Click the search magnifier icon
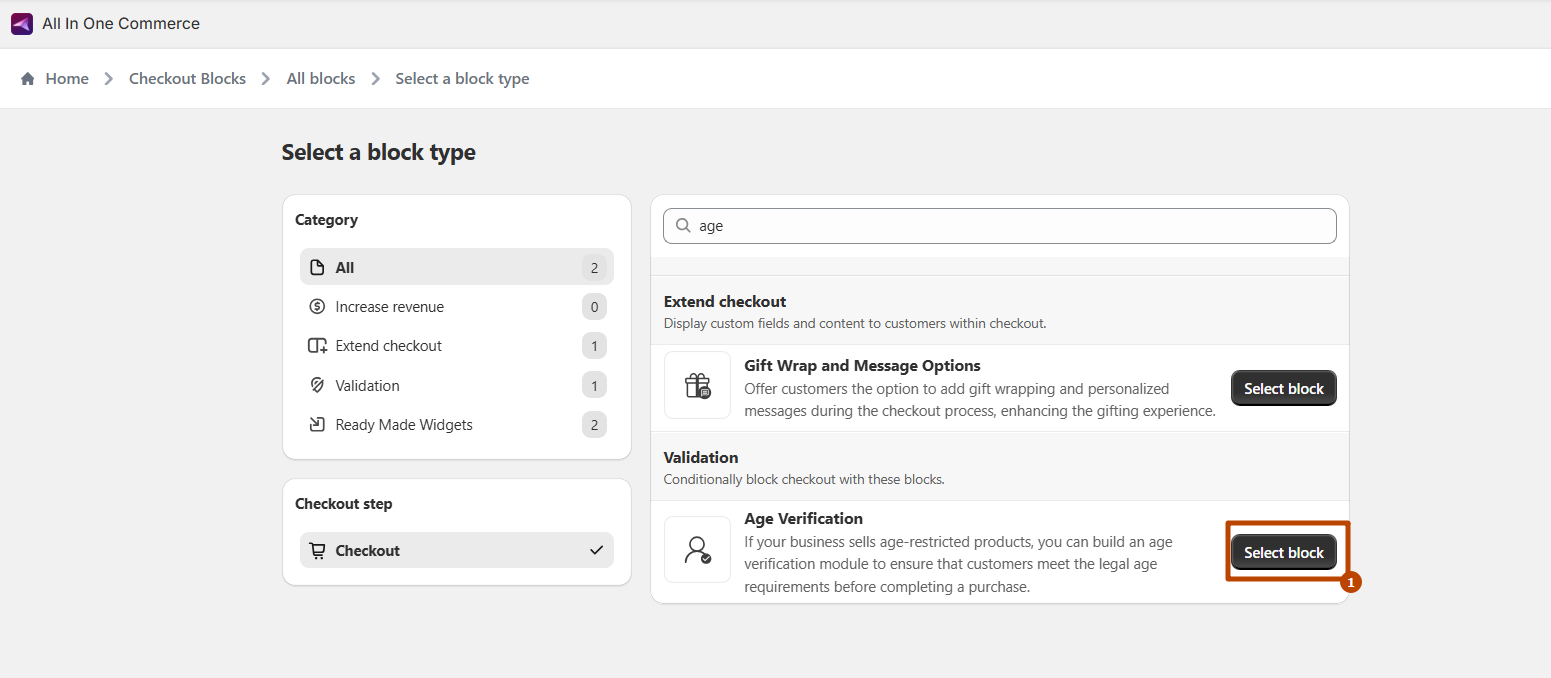The image size is (1551, 678). (x=684, y=226)
